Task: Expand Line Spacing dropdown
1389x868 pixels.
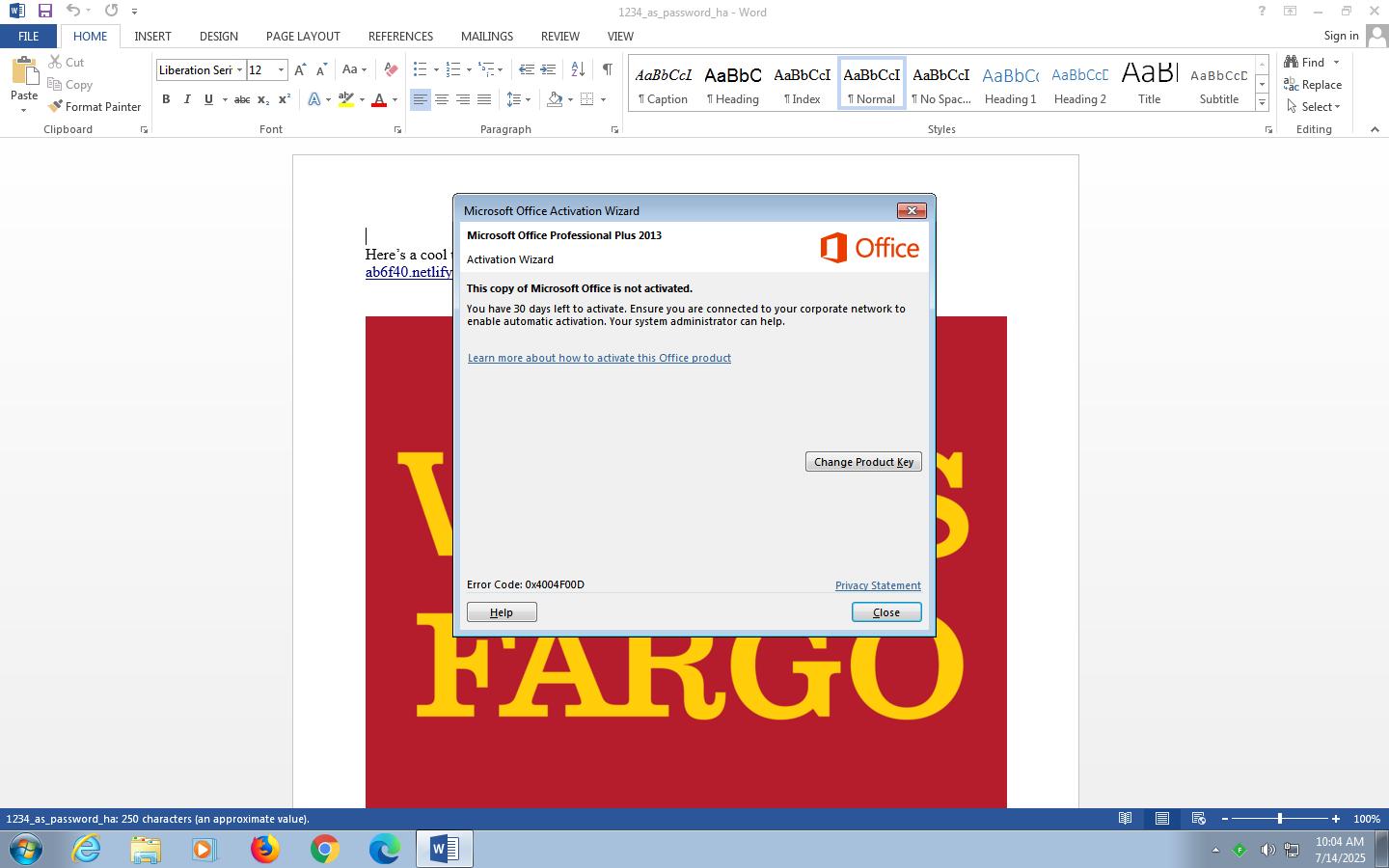Action: click(x=519, y=99)
